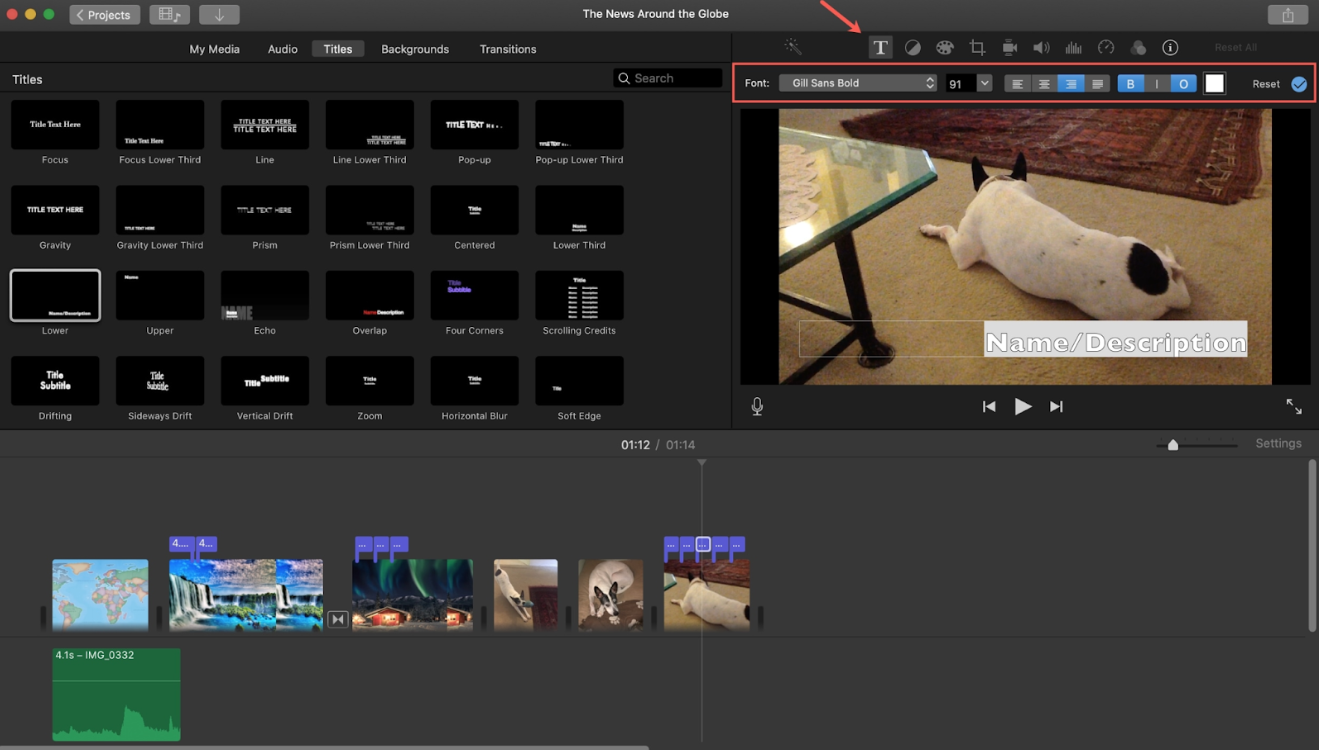Start a voiceover with the microphone icon
This screenshot has height=750, width=1320.
pos(757,406)
